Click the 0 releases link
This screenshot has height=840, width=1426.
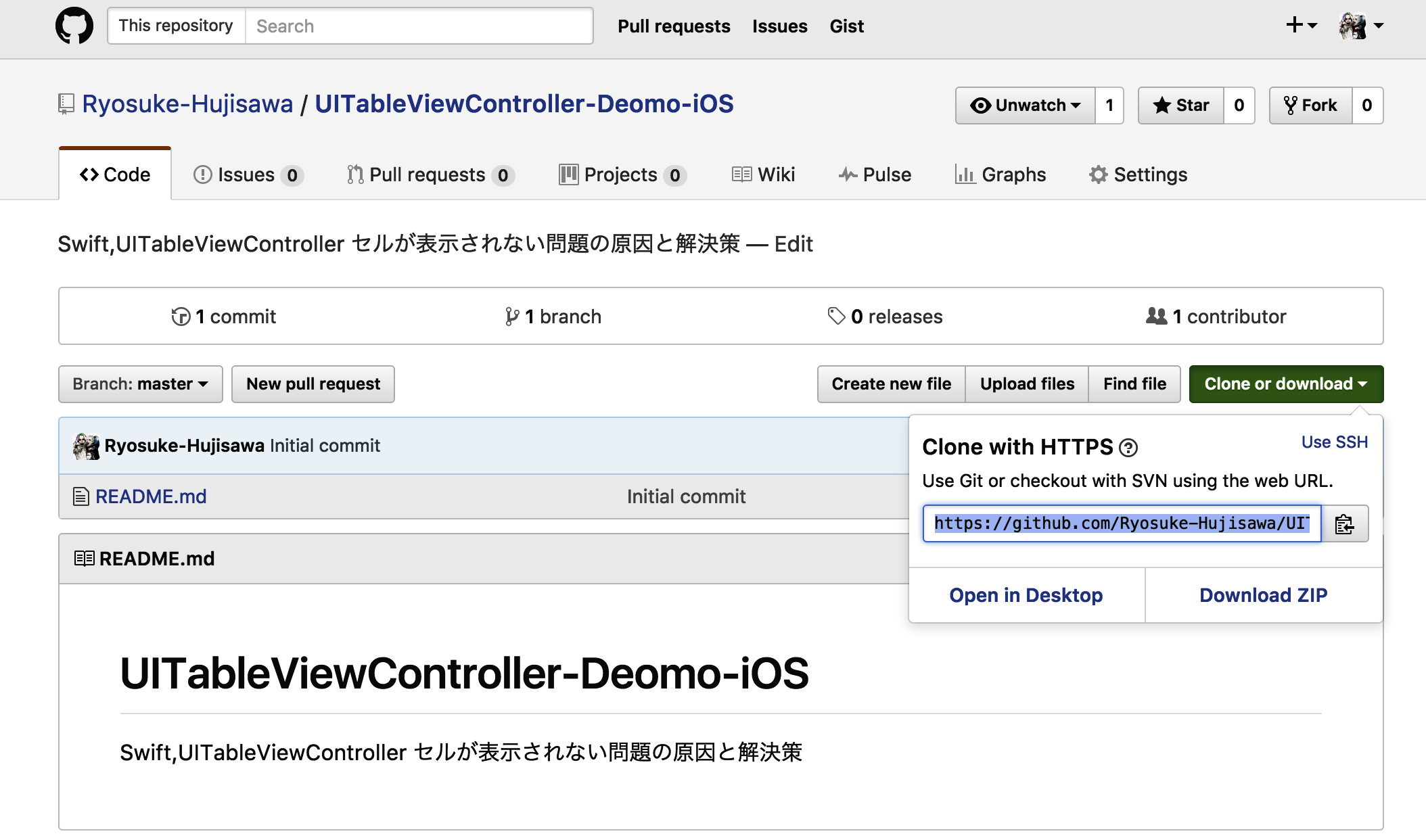coord(885,317)
